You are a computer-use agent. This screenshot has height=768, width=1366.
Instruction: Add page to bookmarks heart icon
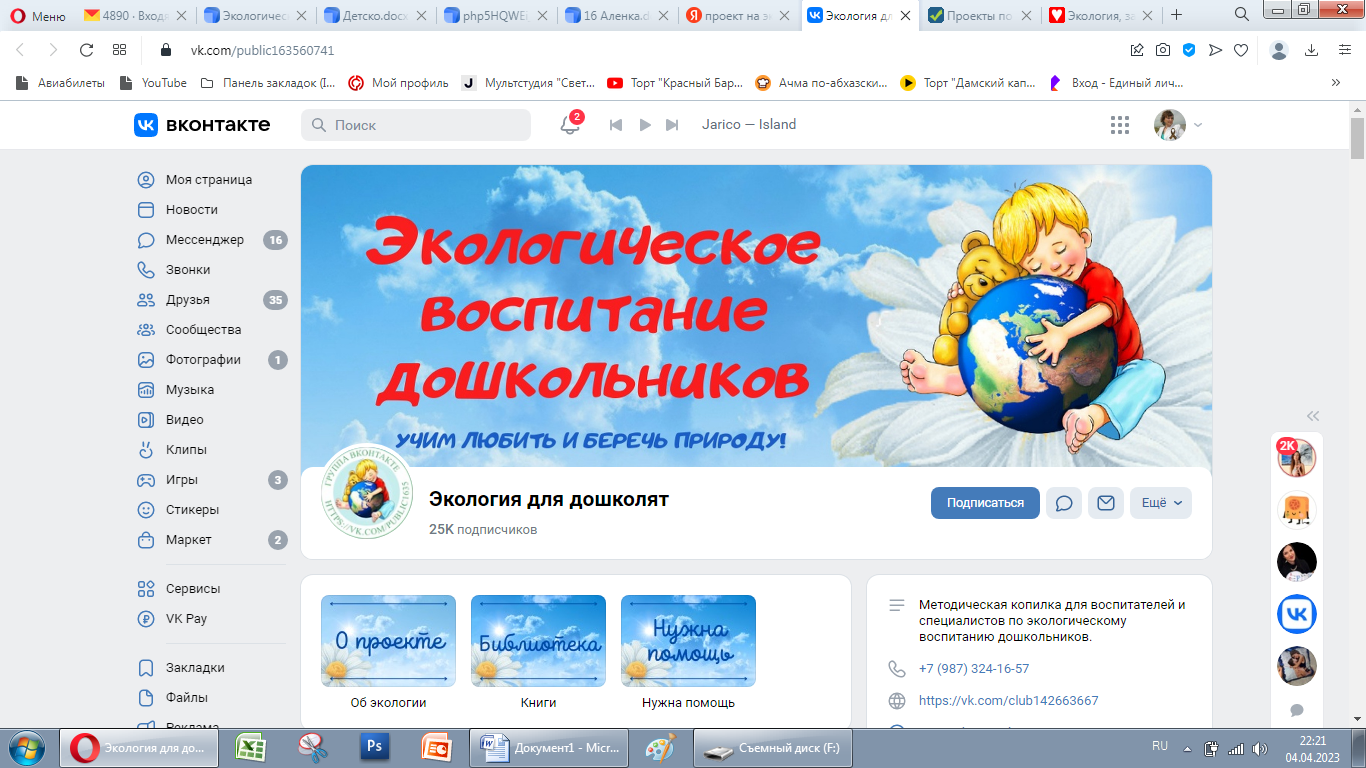click(x=1241, y=50)
